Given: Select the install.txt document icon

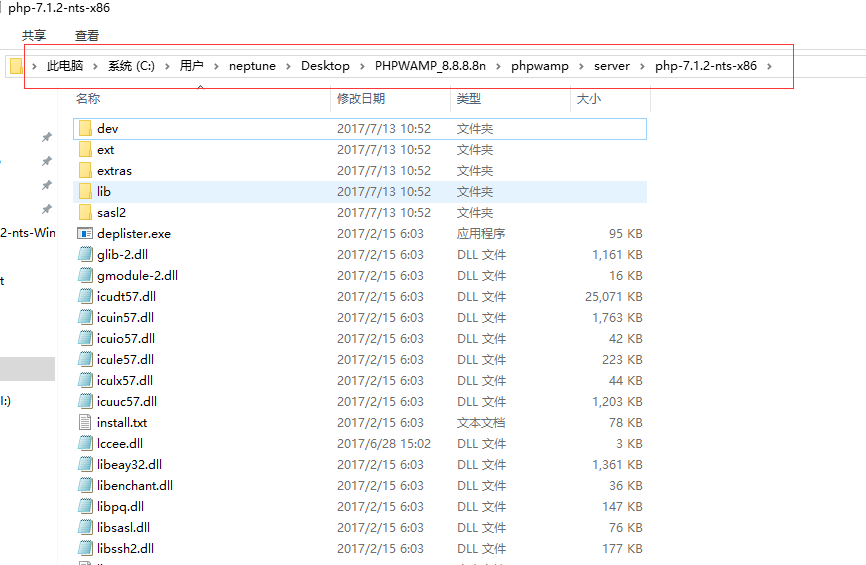Looking at the screenshot, I should tap(85, 423).
